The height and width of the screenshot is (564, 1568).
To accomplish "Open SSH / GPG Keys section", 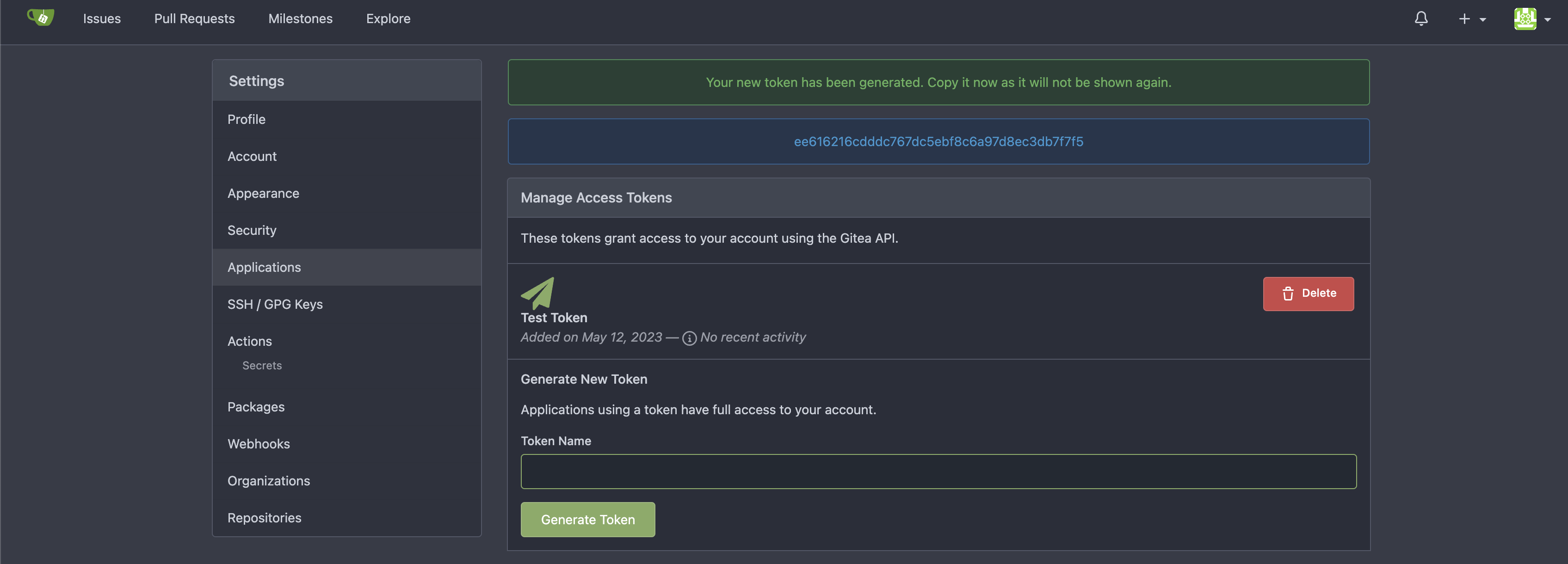I will [x=275, y=304].
